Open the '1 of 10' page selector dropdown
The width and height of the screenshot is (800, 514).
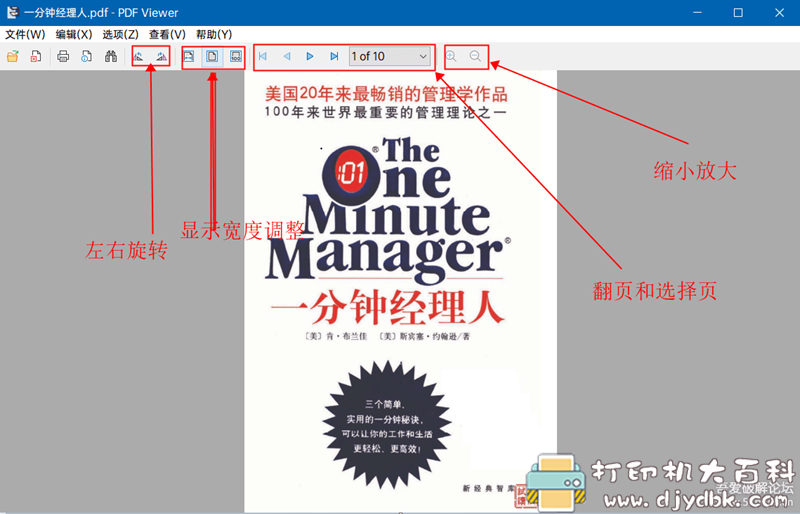pos(389,56)
